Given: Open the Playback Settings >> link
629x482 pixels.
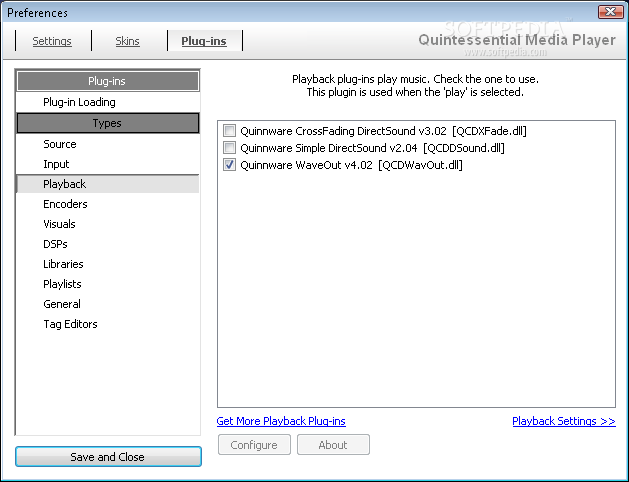Looking at the screenshot, I should 564,421.
